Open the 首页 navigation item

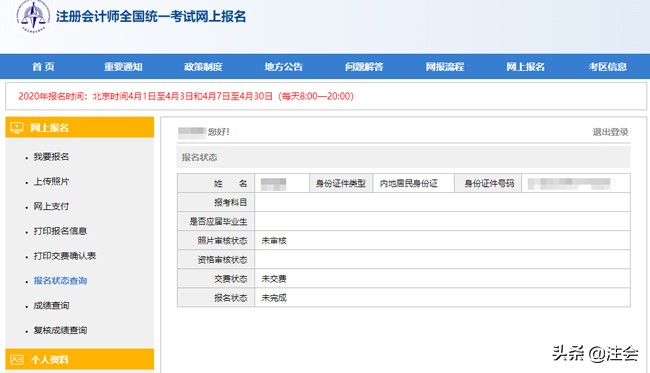[44, 67]
